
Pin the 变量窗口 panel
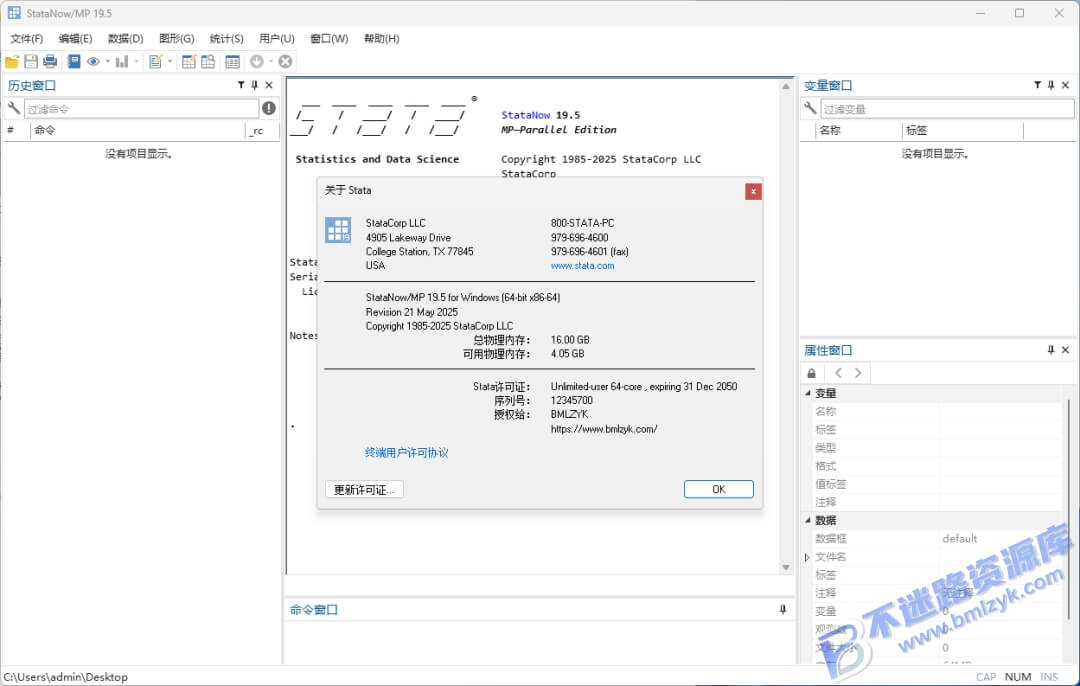[x=1051, y=85]
